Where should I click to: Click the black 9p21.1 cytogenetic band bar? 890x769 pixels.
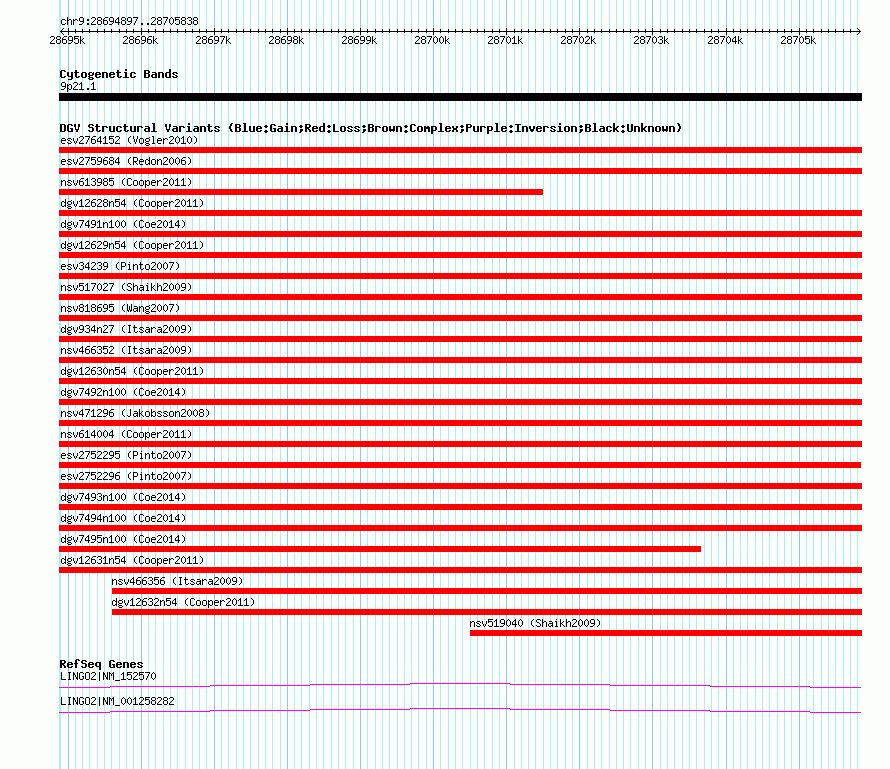(x=460, y=97)
